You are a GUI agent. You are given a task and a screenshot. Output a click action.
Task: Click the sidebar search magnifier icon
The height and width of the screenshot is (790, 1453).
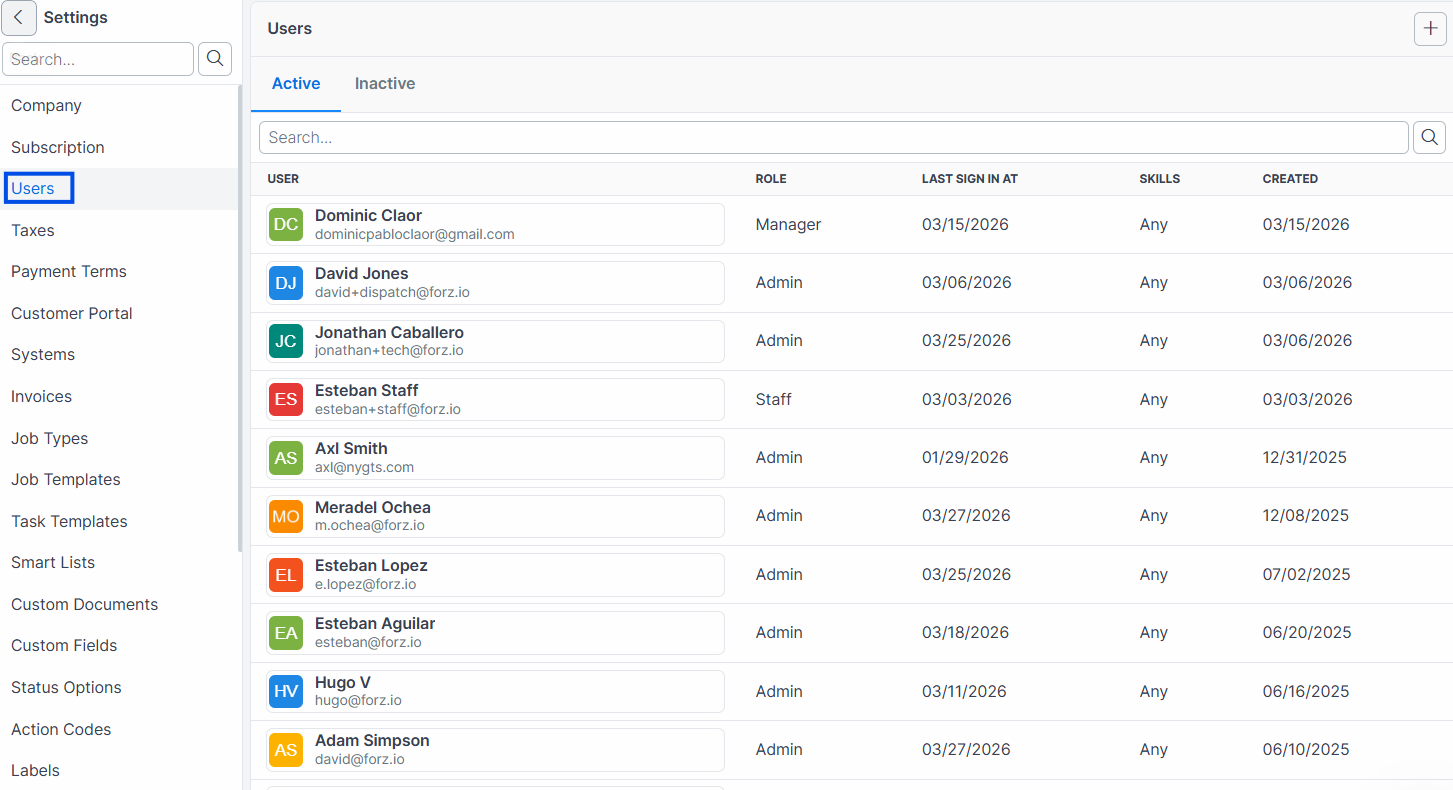[x=215, y=59]
